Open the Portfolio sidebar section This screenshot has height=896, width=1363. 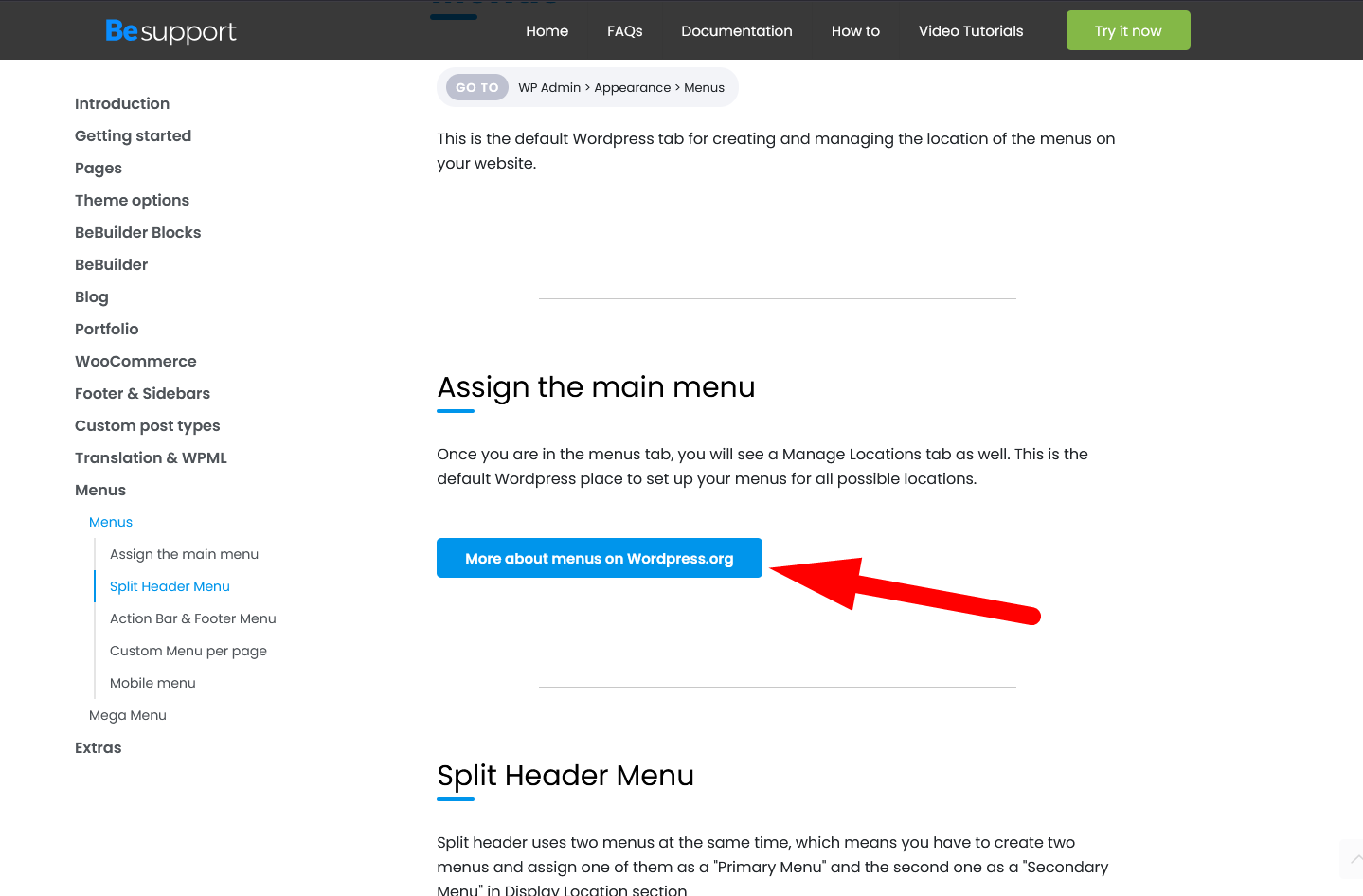[106, 329]
